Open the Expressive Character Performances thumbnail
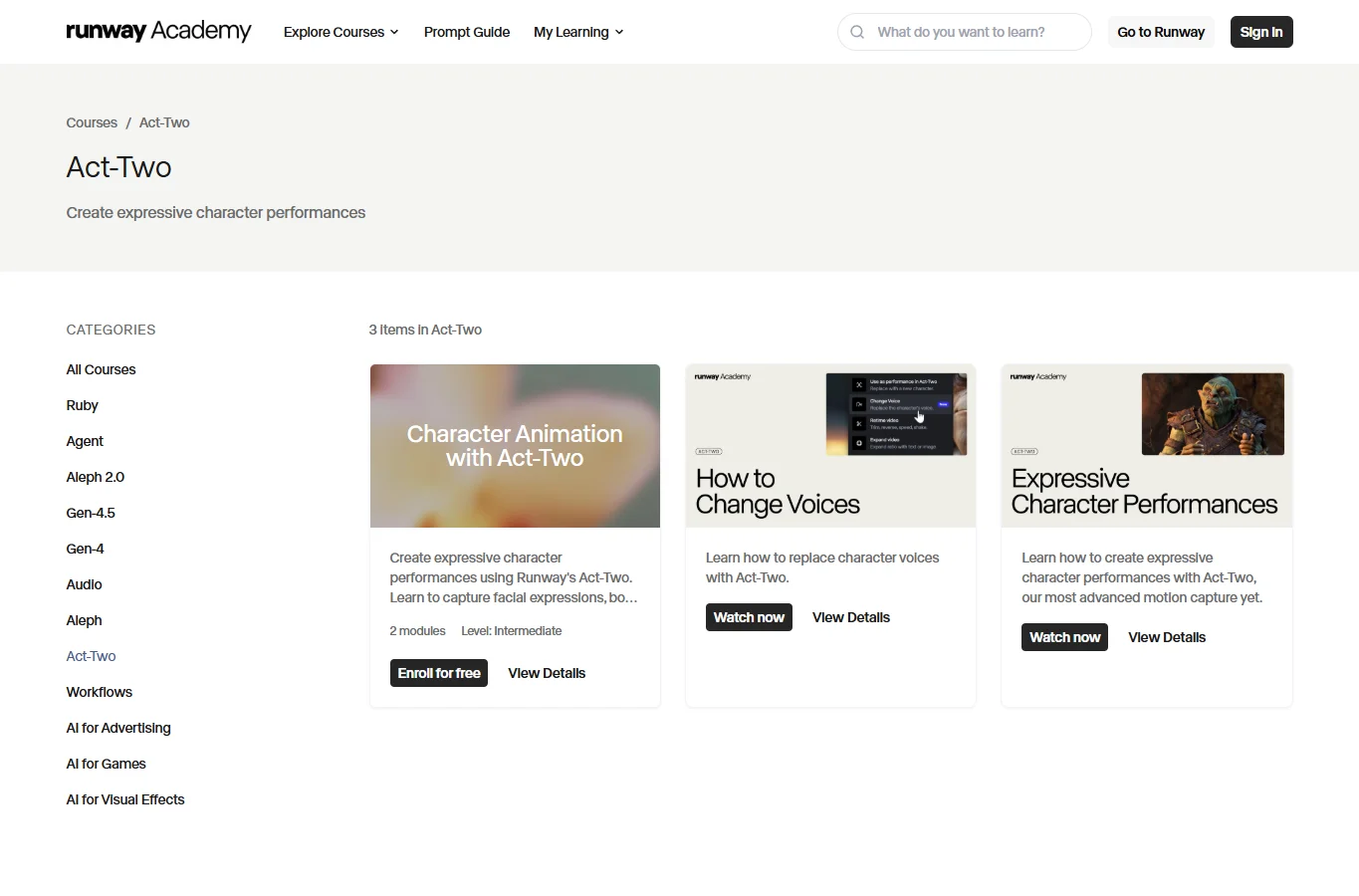The image size is (1359, 896). [1146, 446]
